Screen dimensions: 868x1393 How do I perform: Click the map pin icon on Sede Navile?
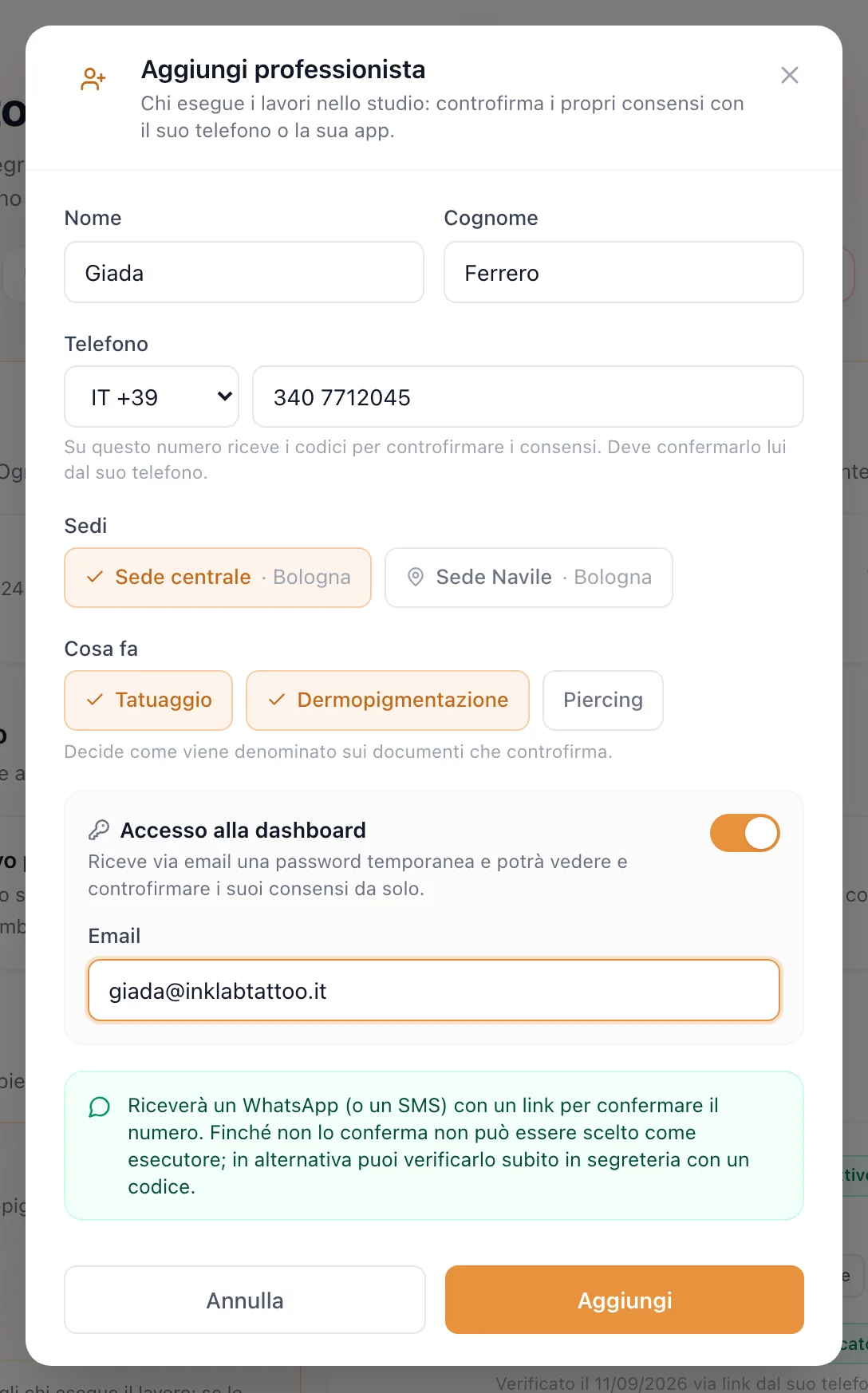416,577
